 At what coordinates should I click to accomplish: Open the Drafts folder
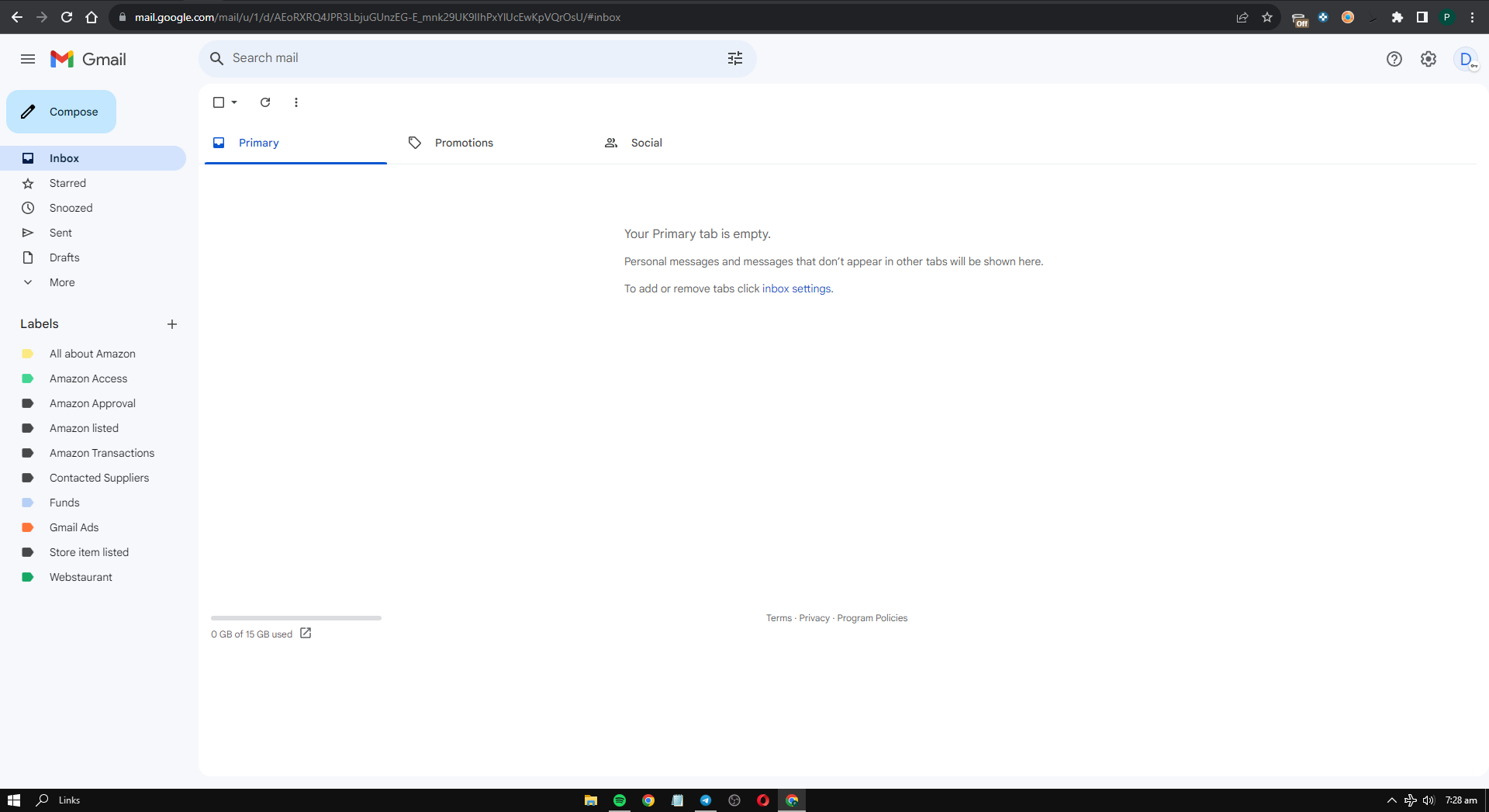click(93, 257)
